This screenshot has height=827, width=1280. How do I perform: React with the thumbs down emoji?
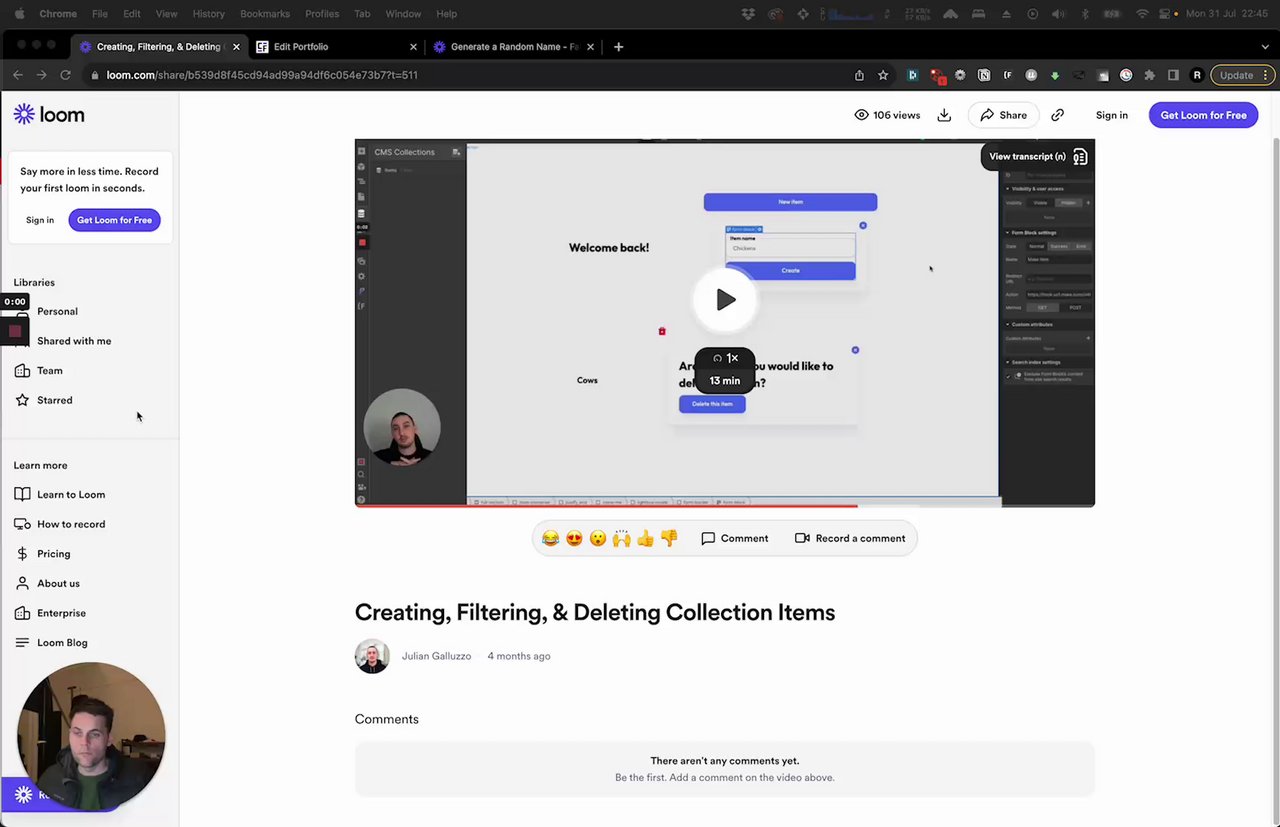pyautogui.click(x=669, y=538)
